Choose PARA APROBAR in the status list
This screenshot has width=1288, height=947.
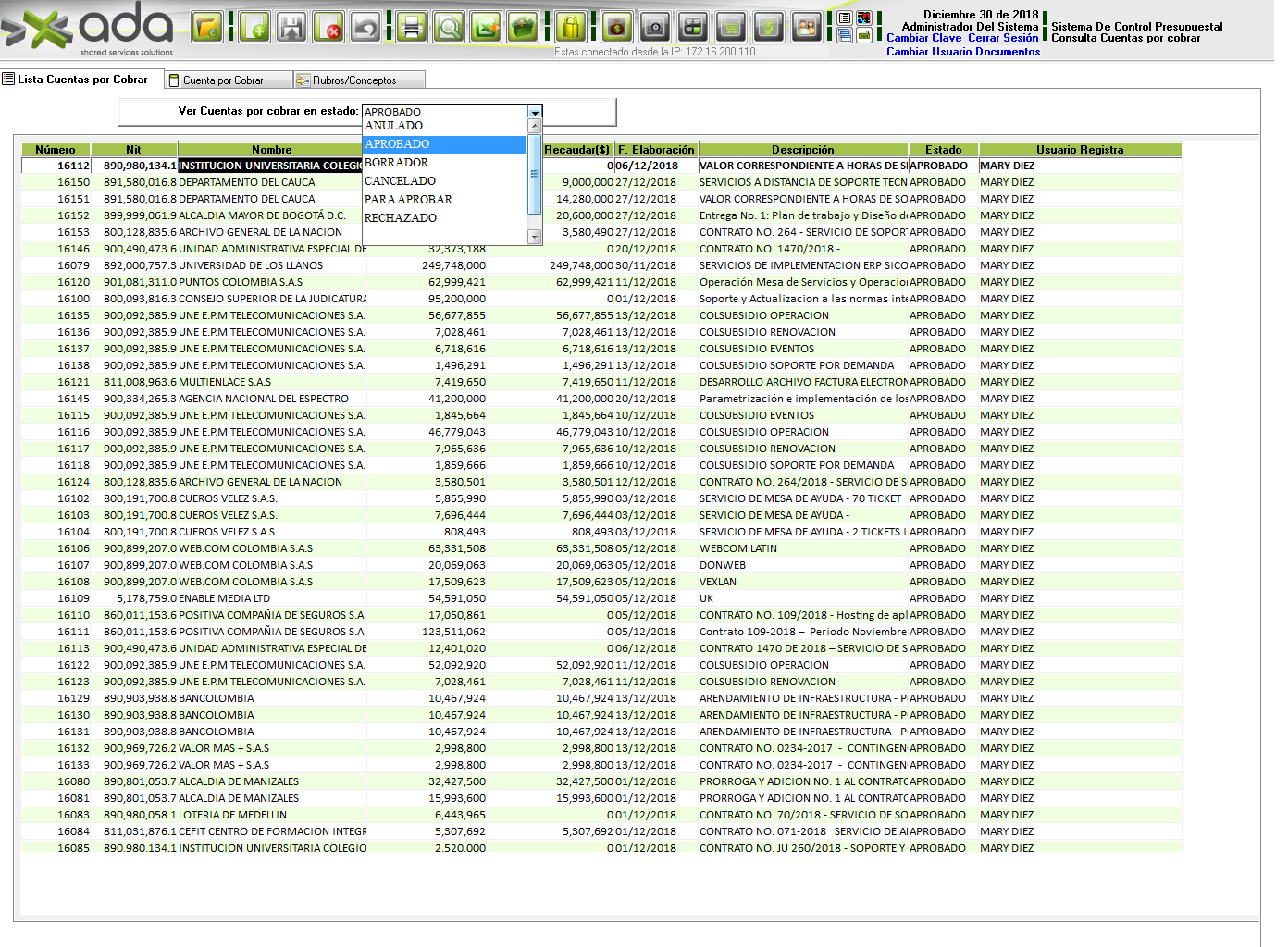(x=408, y=200)
